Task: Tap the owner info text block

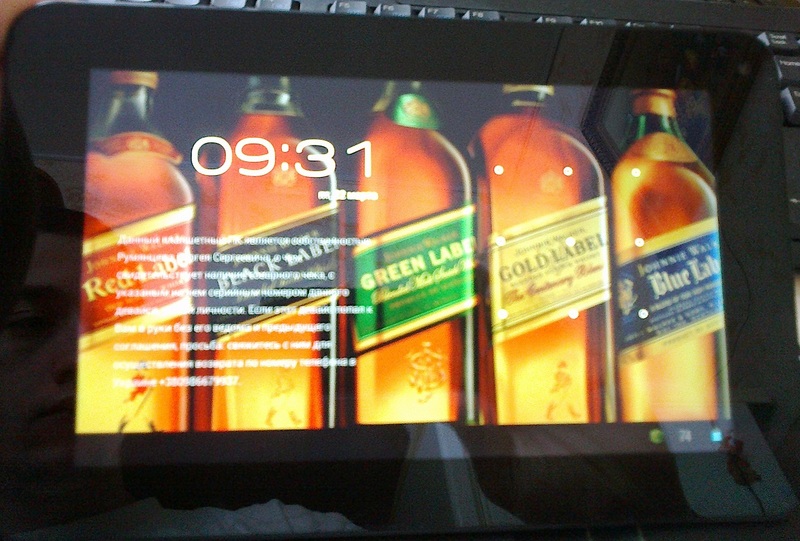Action: pos(235,310)
